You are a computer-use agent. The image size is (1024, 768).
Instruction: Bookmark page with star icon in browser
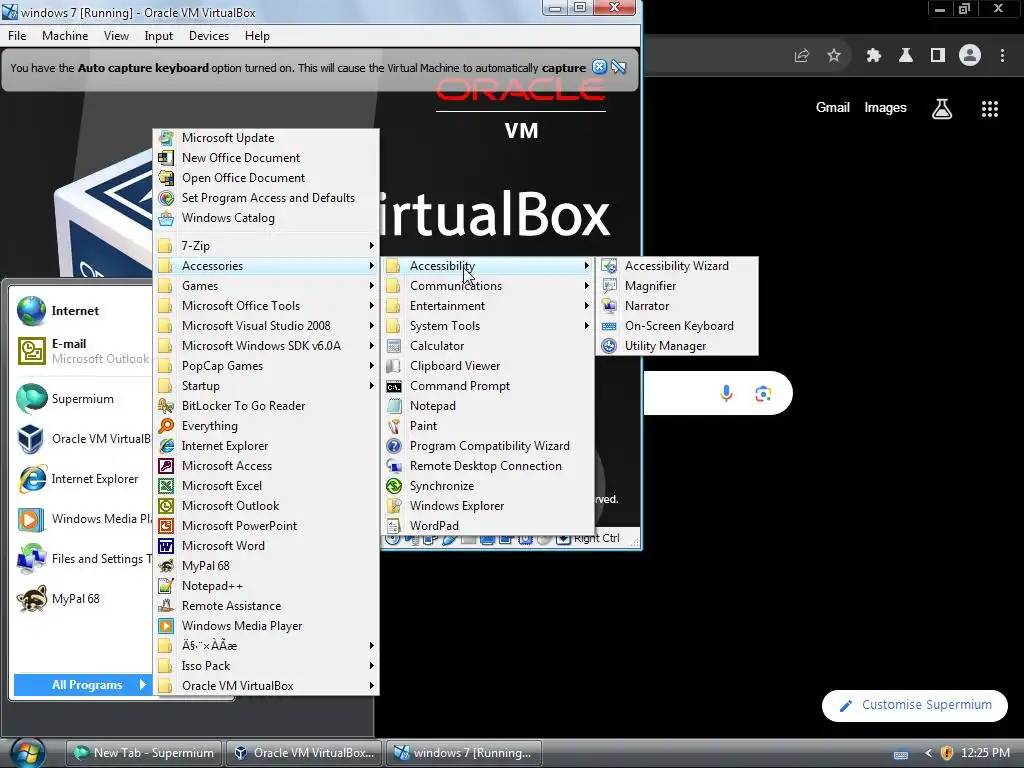[x=834, y=56]
